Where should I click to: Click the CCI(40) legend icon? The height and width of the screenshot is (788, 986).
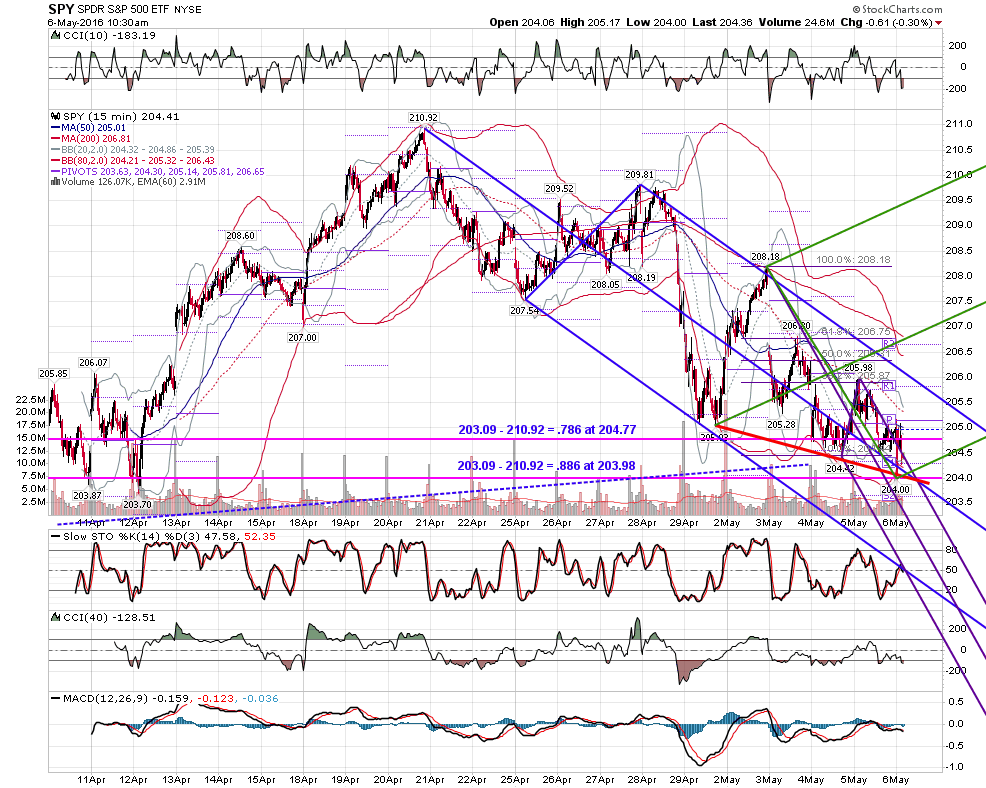coord(55,618)
